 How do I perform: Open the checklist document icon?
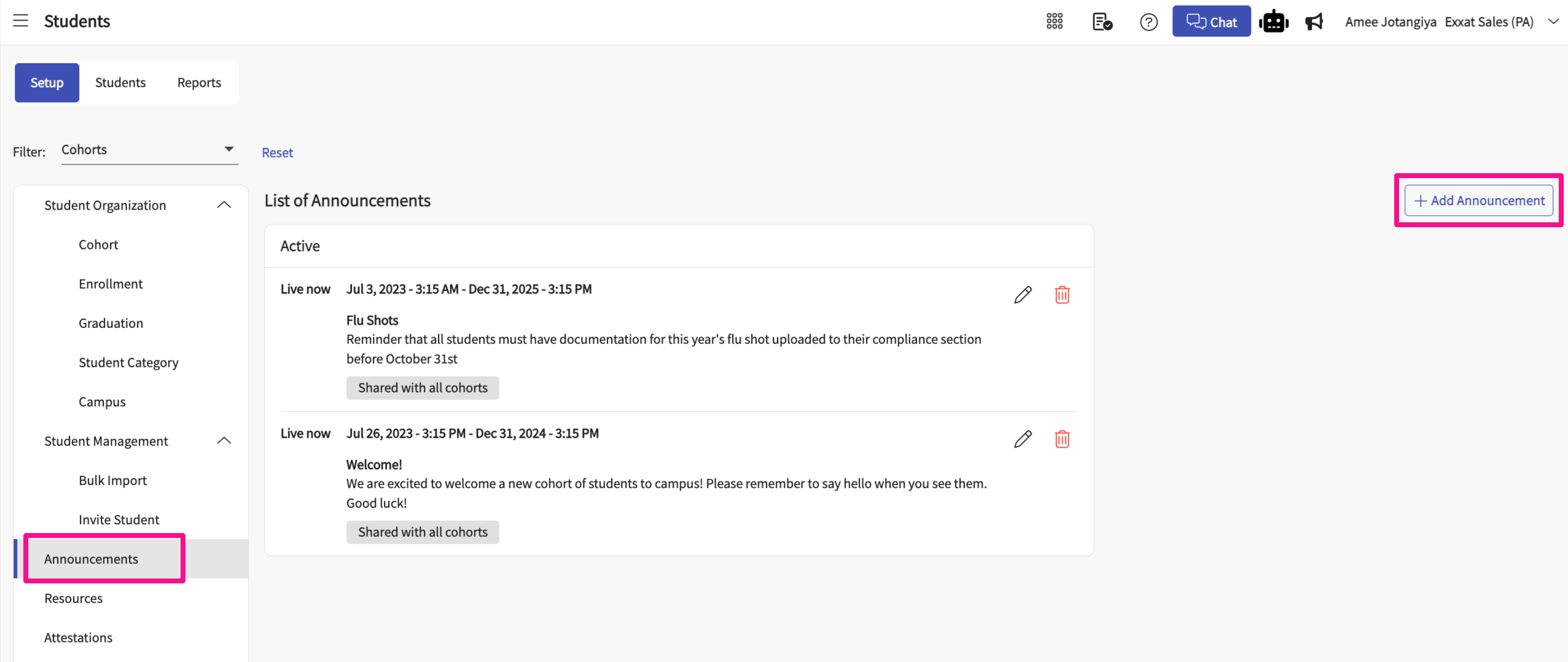coord(1102,21)
